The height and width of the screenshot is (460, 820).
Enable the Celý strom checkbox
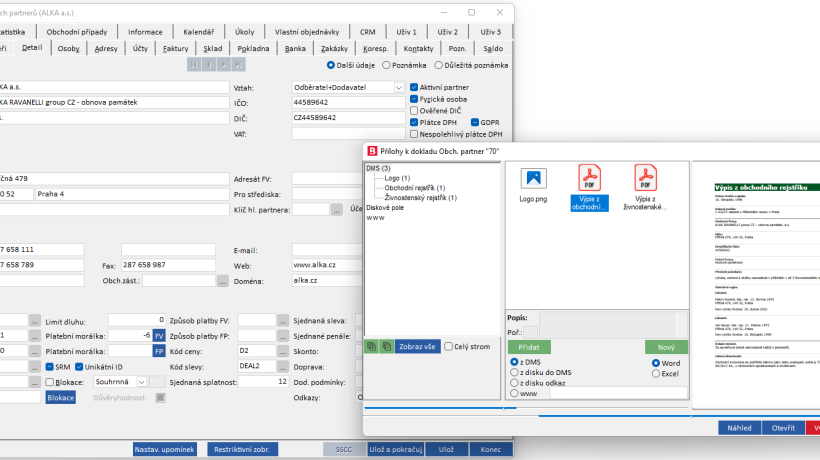coord(449,346)
